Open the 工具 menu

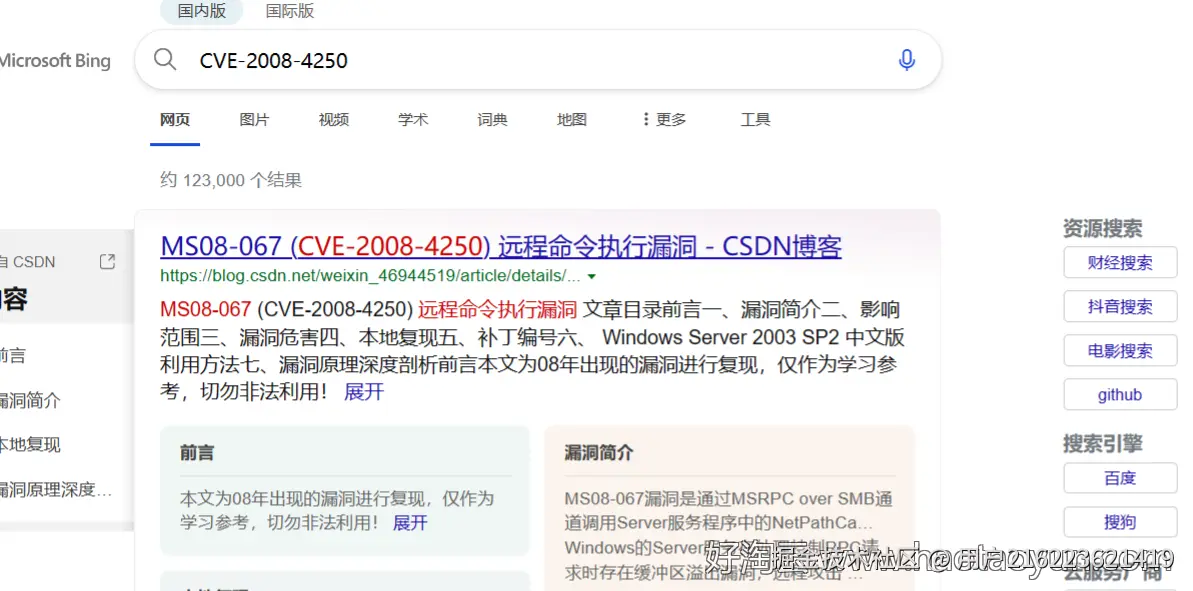(x=756, y=119)
